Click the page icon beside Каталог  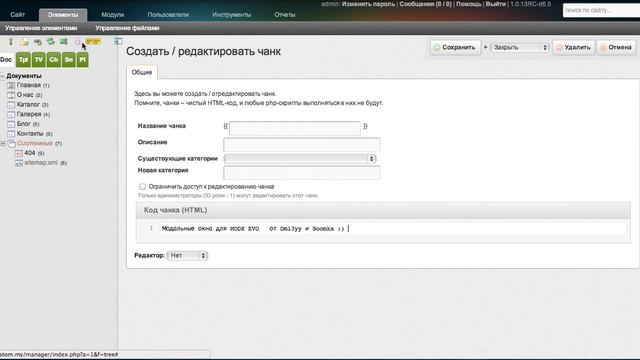coord(11,105)
